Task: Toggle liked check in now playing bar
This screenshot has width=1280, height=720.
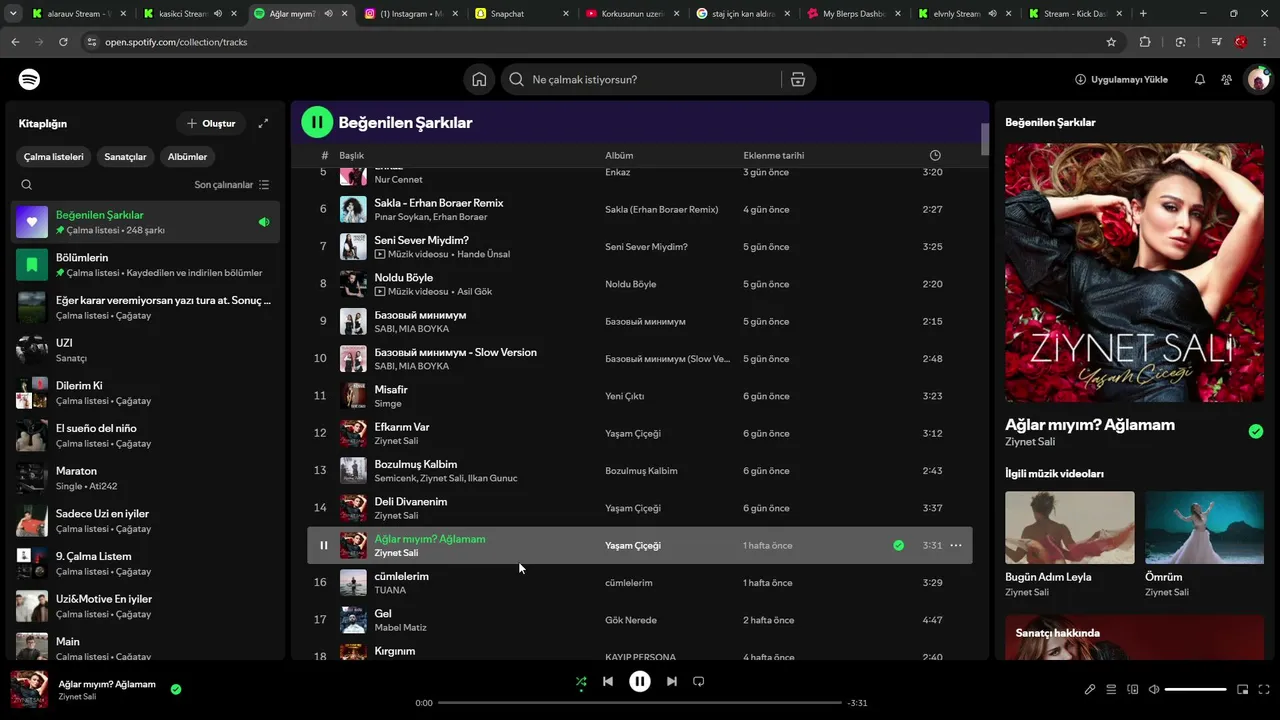Action: 176,689
